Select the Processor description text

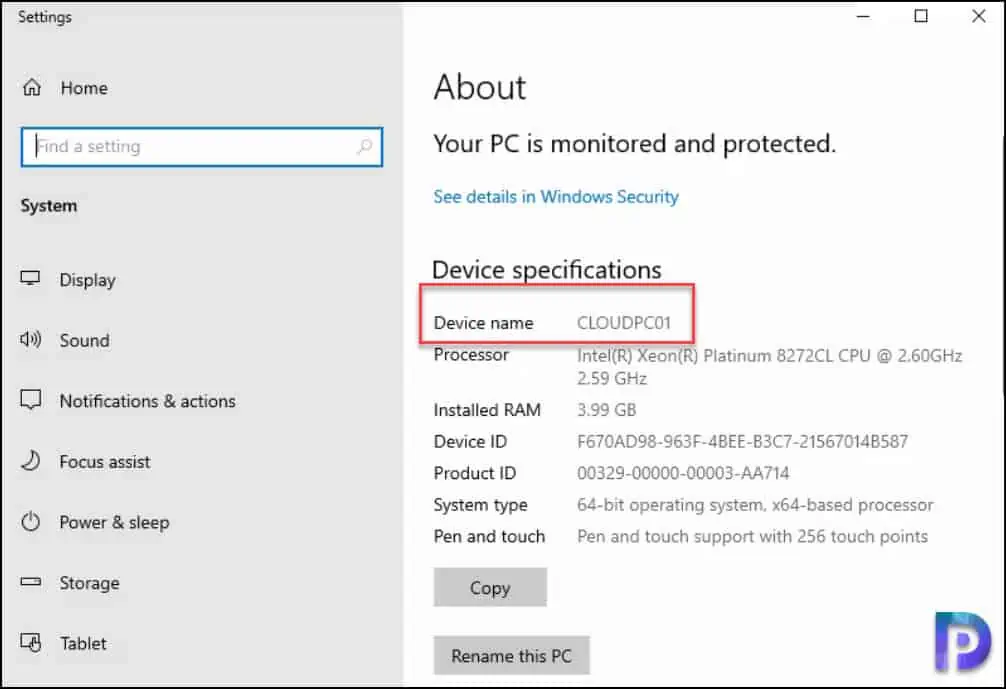769,366
